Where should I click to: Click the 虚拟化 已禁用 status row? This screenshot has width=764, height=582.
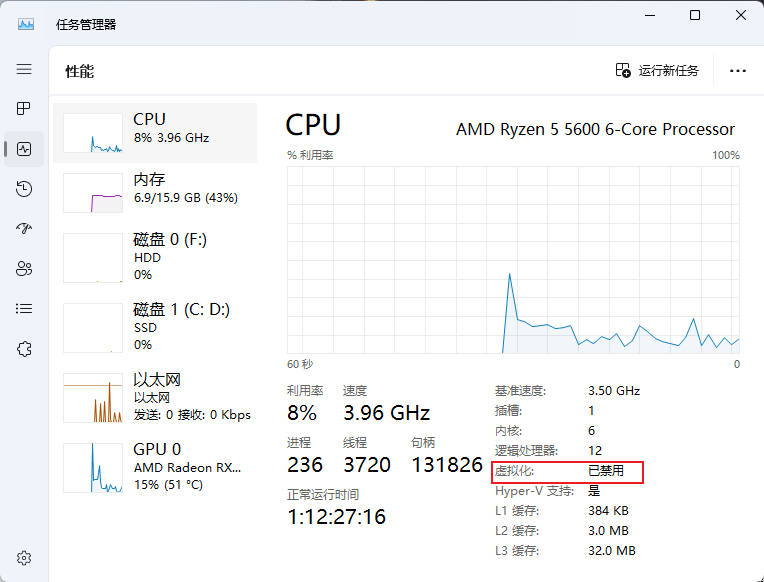coord(568,472)
